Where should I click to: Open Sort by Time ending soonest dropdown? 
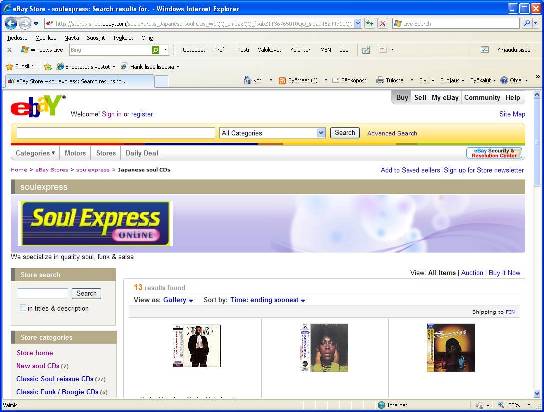(268, 300)
